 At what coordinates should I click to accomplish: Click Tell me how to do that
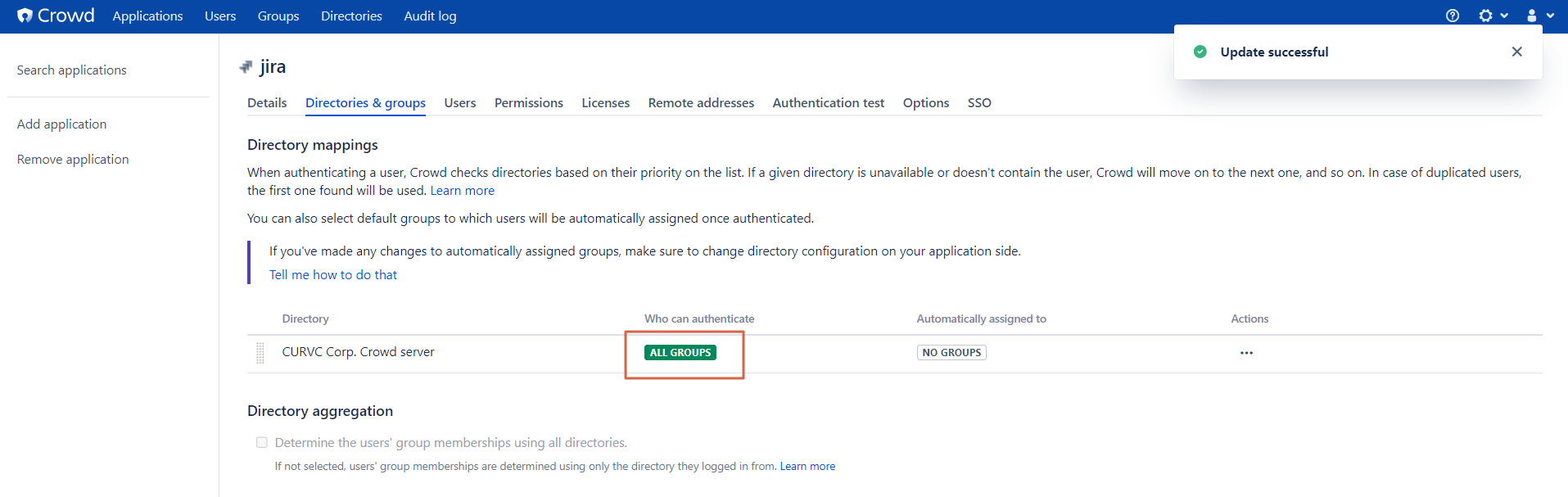333,275
